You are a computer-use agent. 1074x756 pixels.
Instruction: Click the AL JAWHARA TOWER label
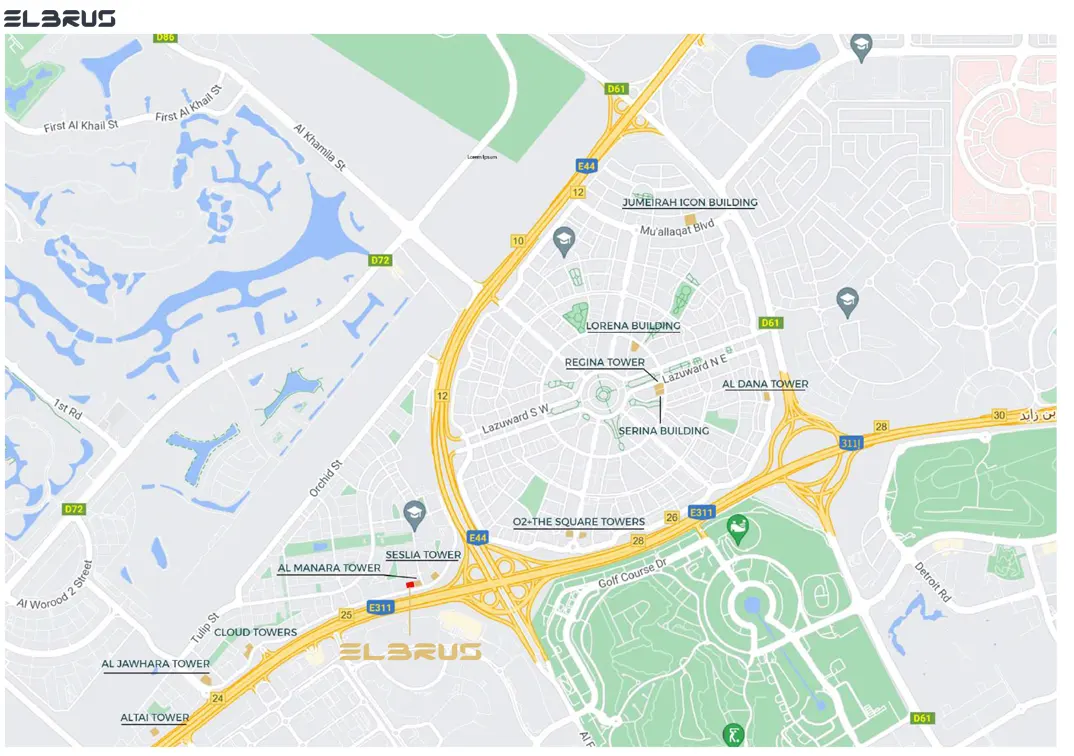coord(155,664)
